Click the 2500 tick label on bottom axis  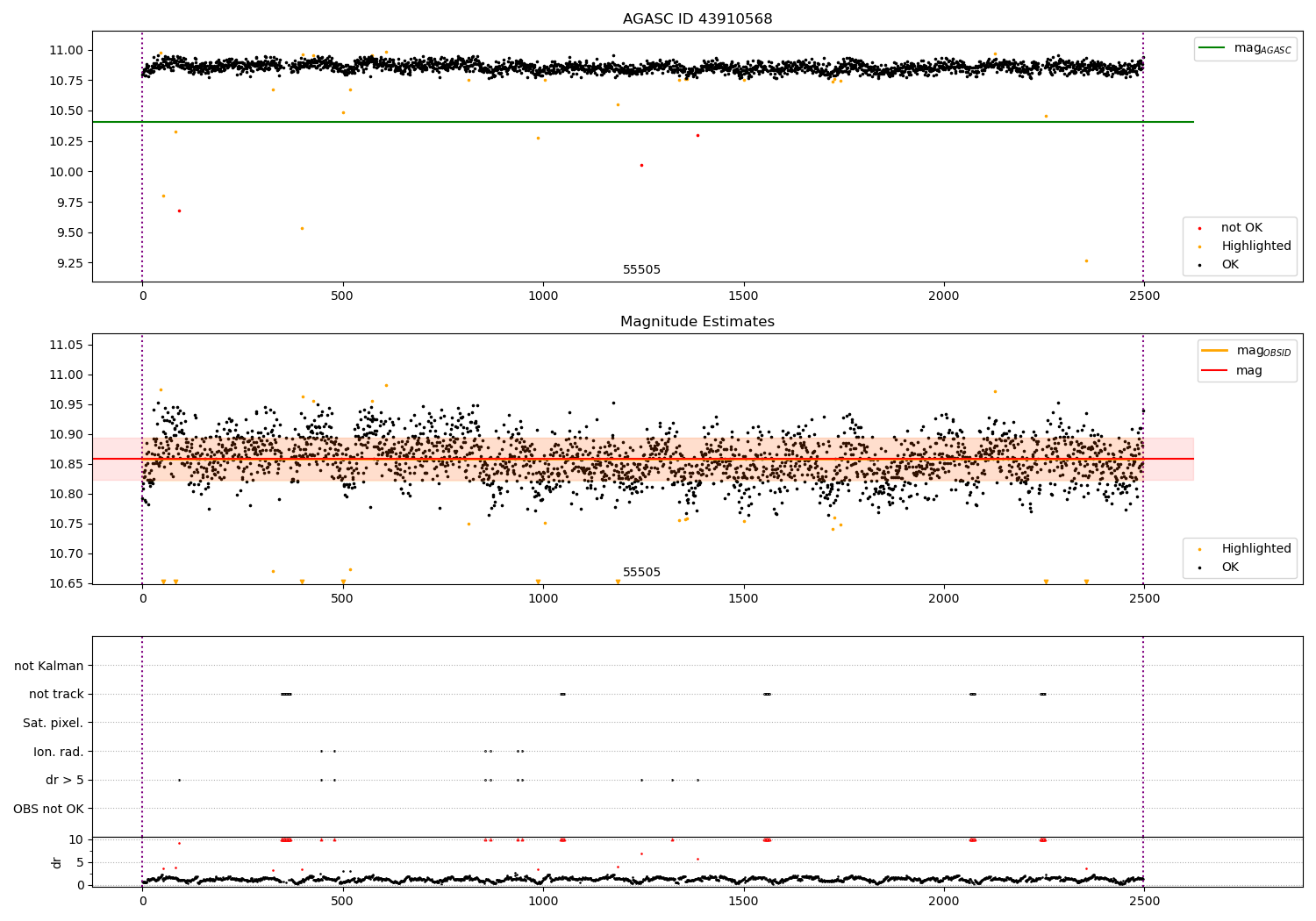coord(1144,901)
